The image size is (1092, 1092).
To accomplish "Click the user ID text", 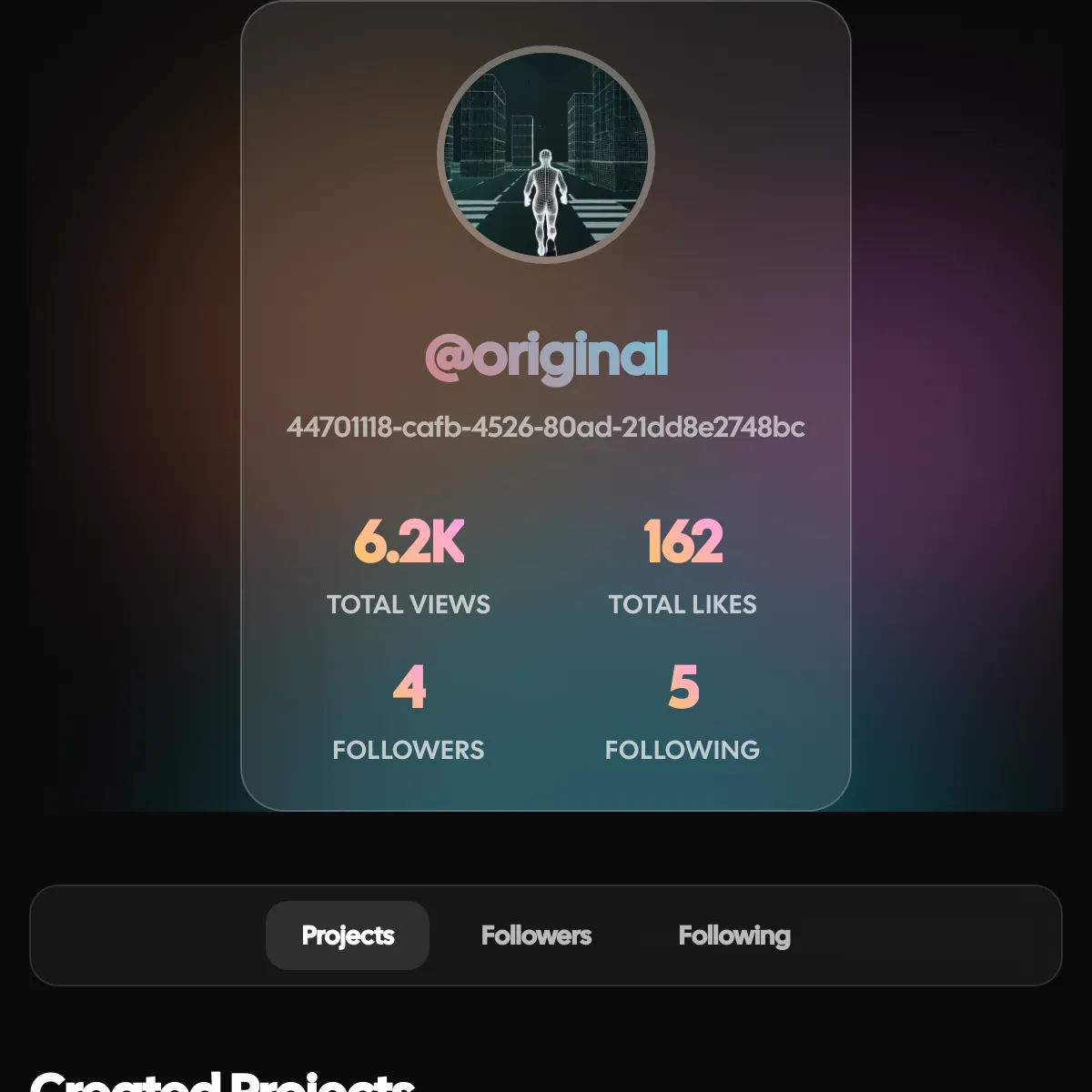I will click(x=547, y=426).
